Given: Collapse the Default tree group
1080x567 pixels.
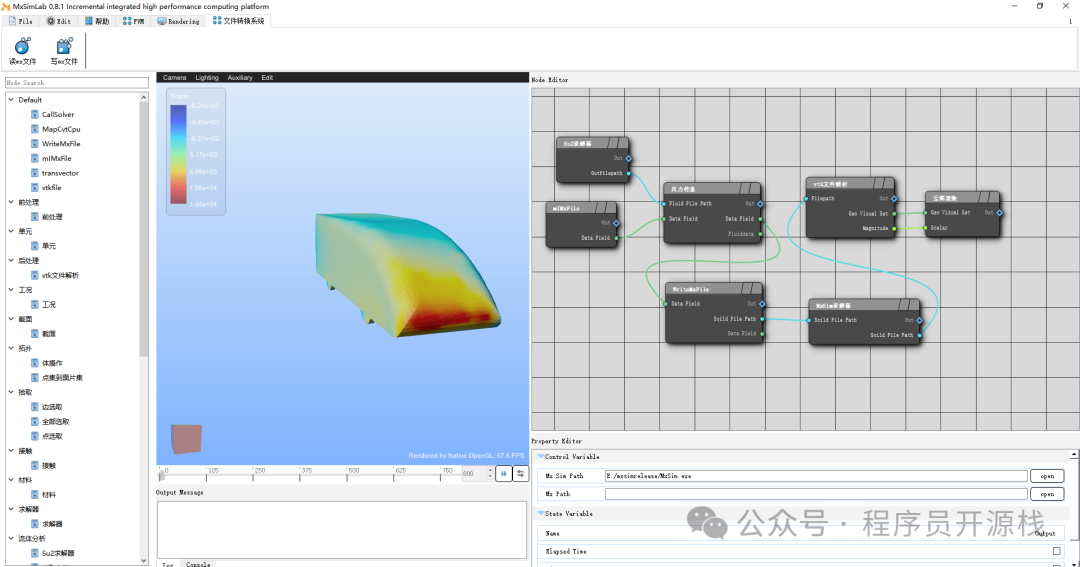Looking at the screenshot, I should pos(11,100).
